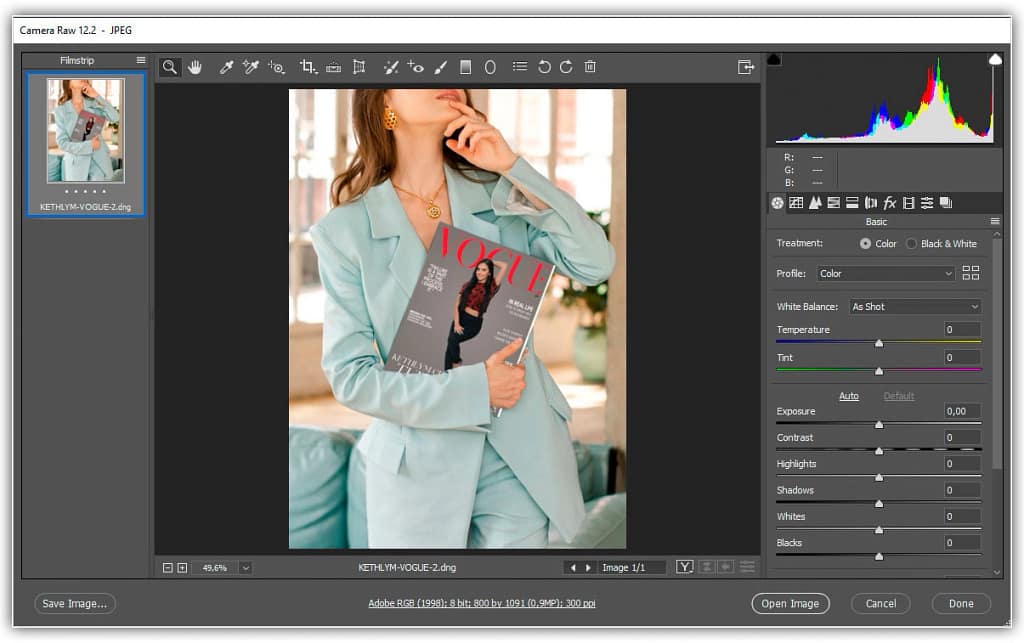Zoom in with the plus button
This screenshot has width=1024, height=643.
[x=182, y=568]
